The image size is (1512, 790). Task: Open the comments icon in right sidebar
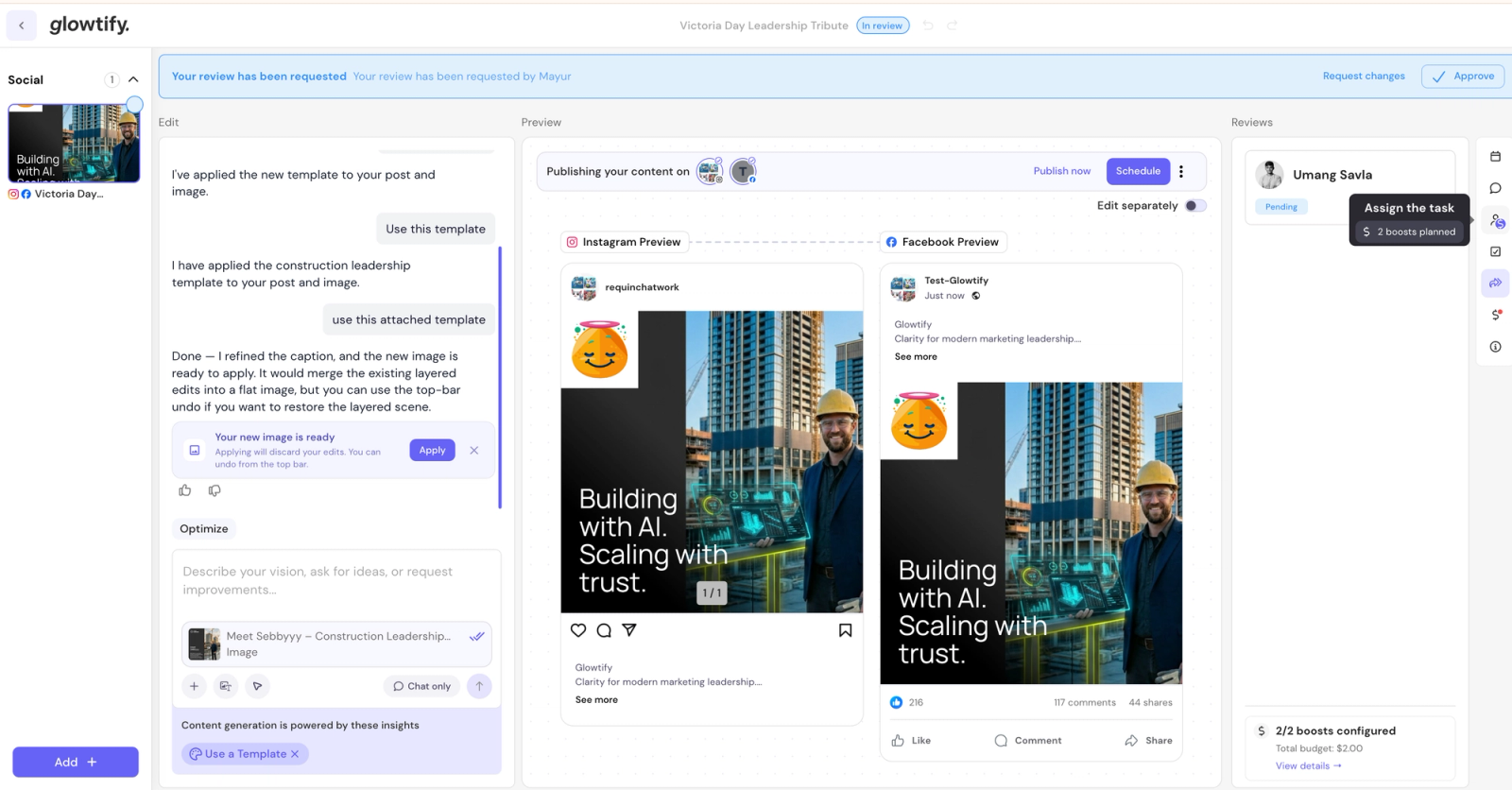[x=1495, y=188]
